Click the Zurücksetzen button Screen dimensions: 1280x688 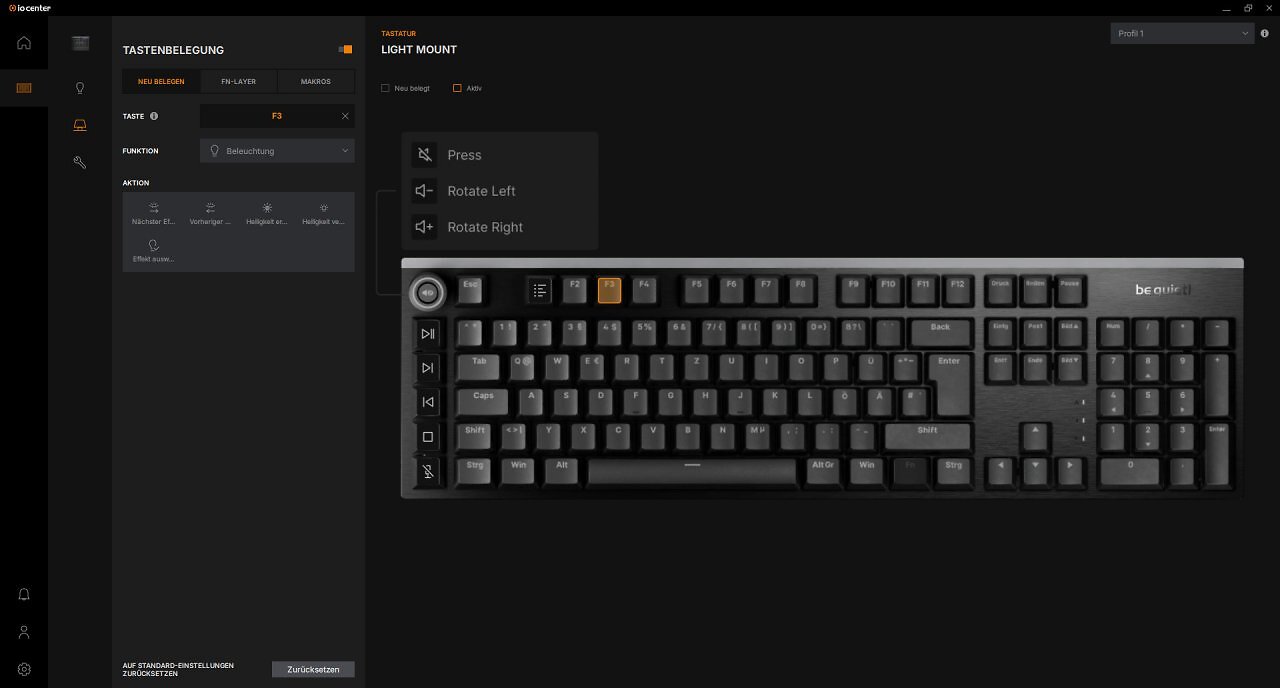313,670
